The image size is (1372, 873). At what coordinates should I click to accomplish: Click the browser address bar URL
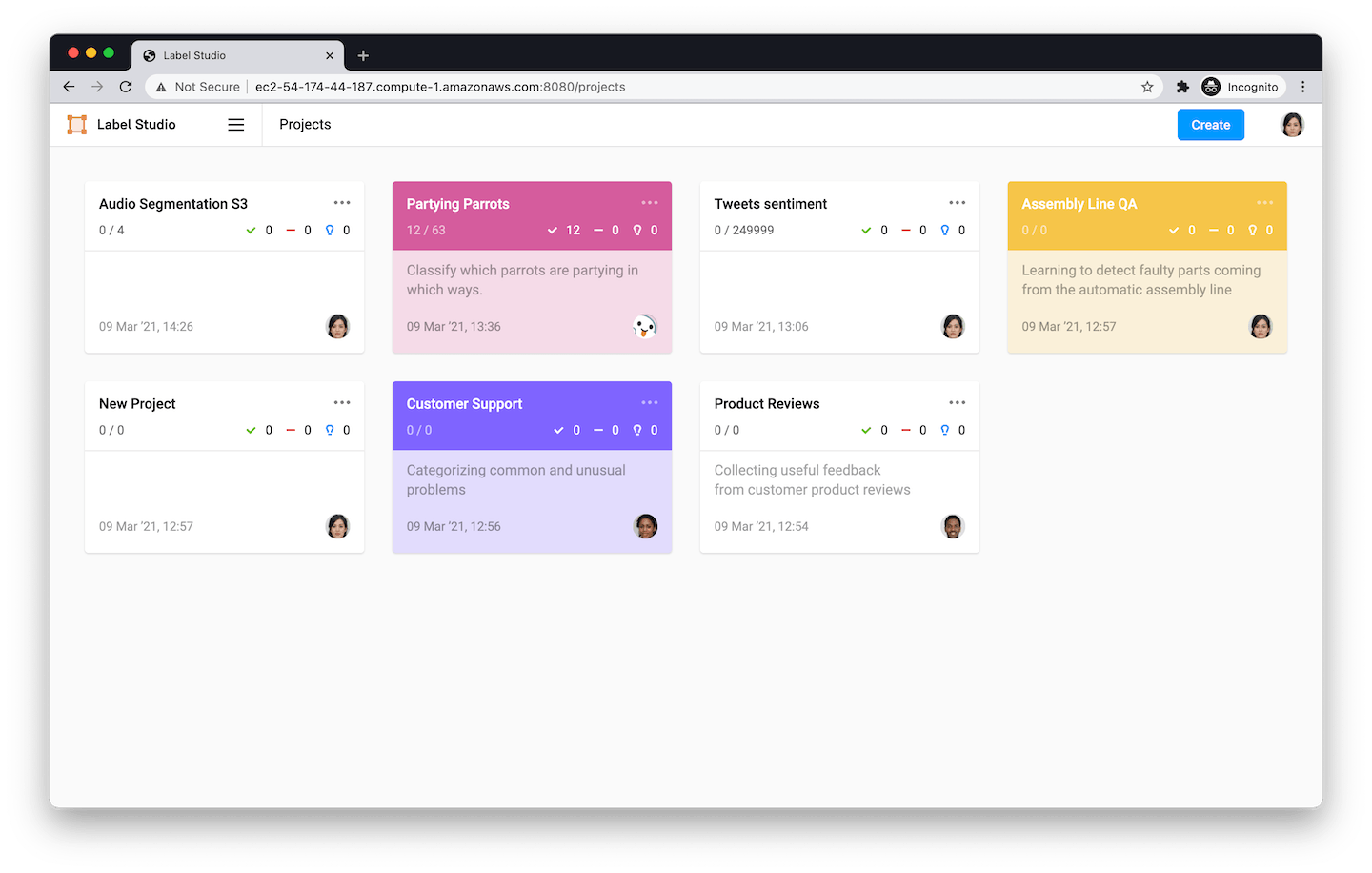coord(440,87)
